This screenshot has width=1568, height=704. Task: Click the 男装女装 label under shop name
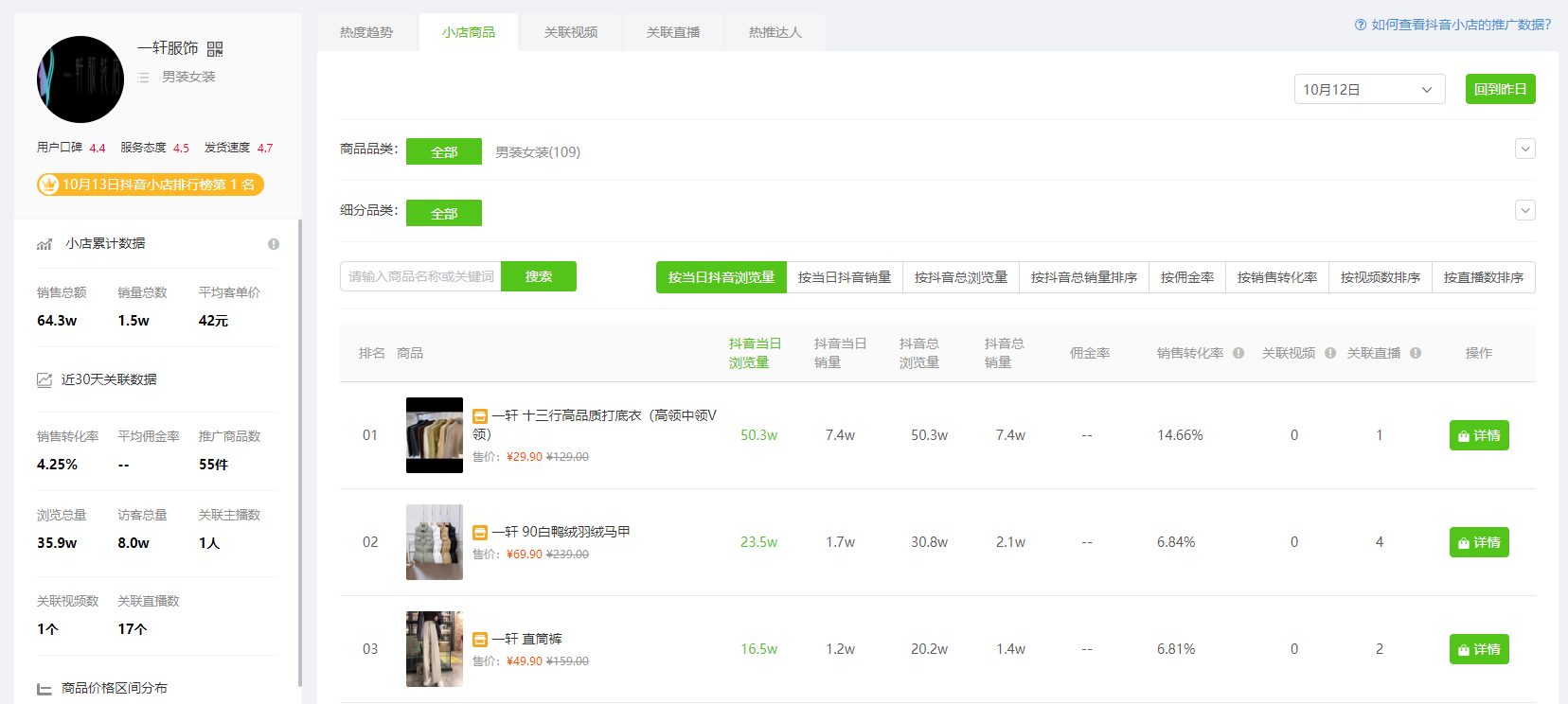pyautogui.click(x=188, y=77)
